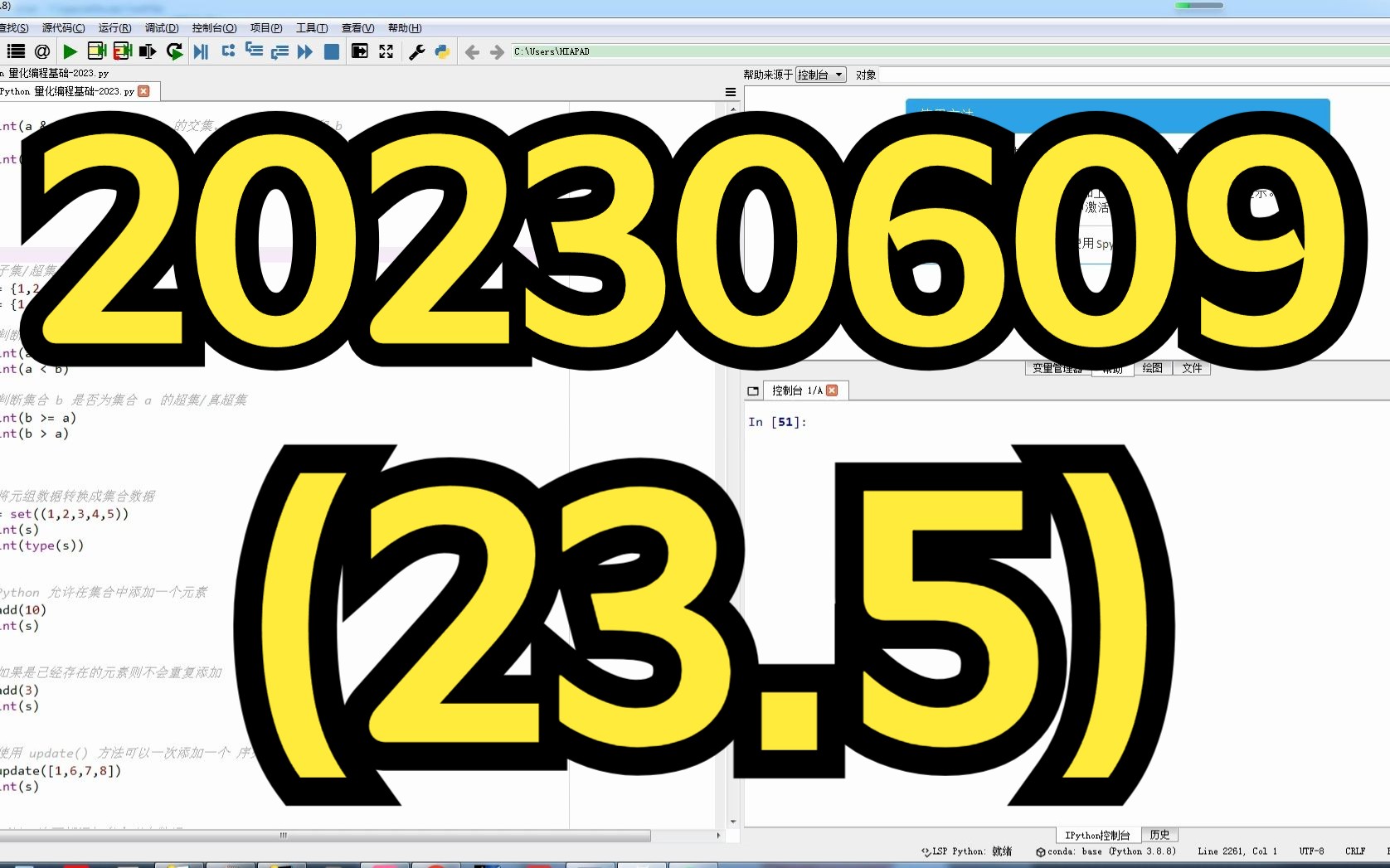Click LSP Python status icon

[x=966, y=851]
